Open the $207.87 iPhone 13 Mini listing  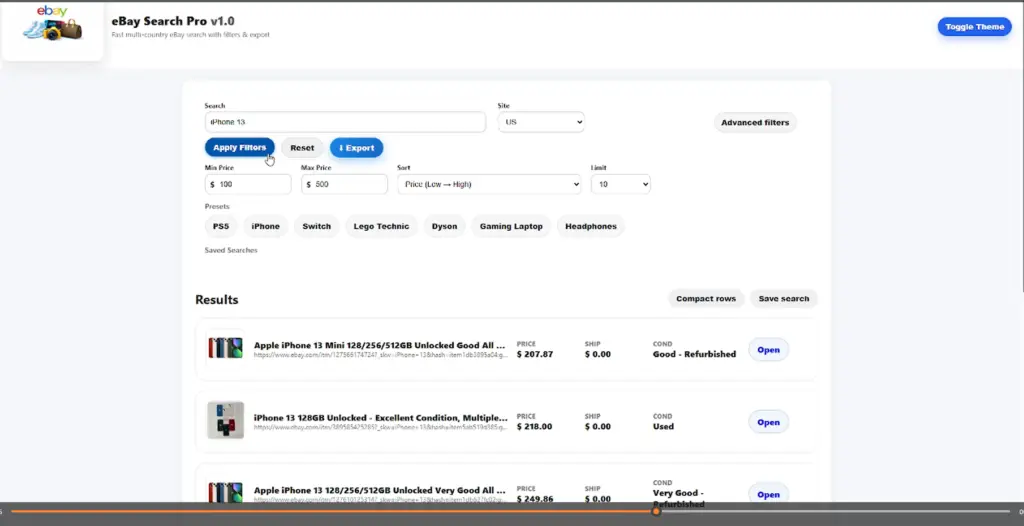coord(769,350)
